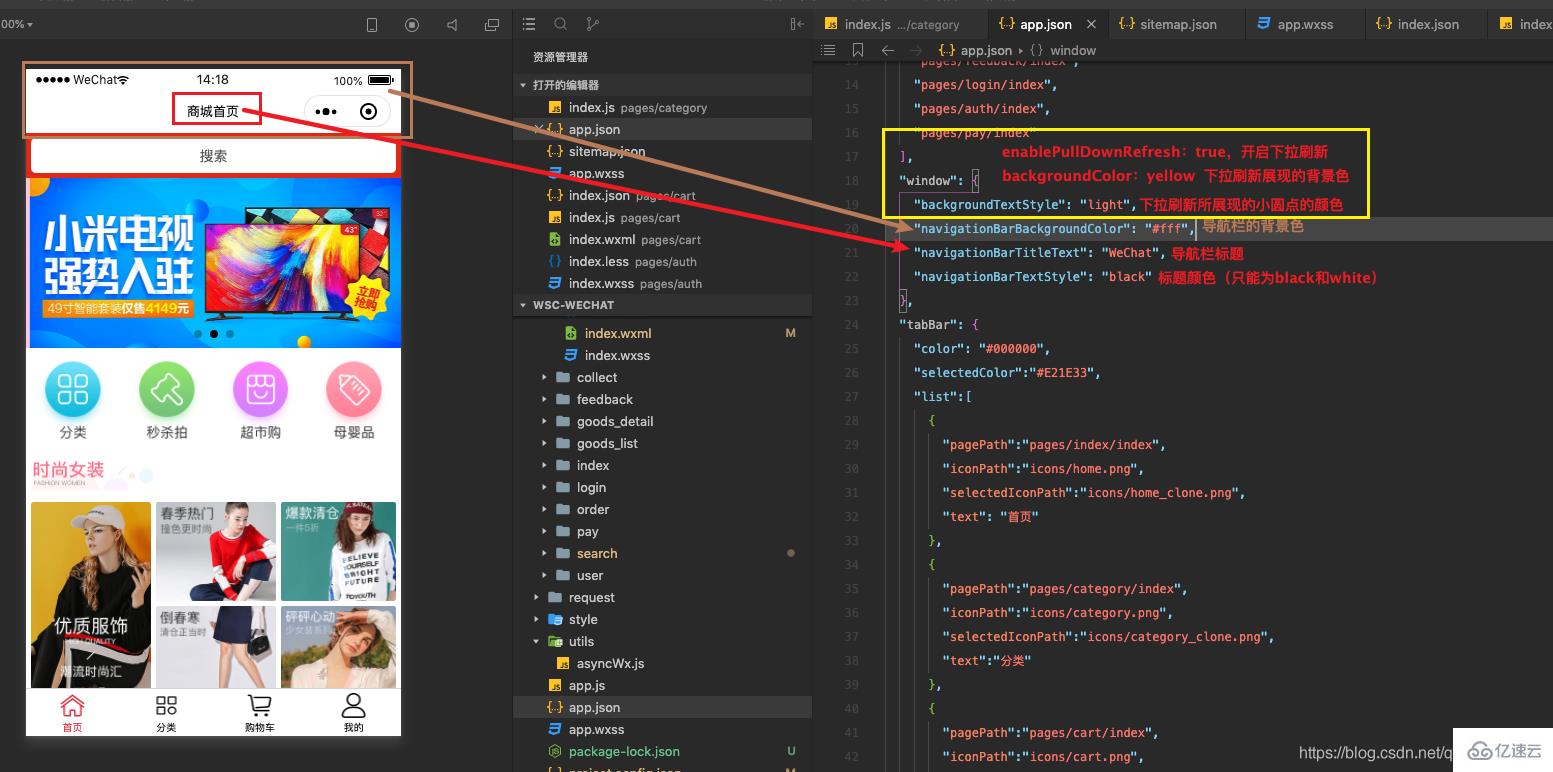Image resolution: width=1553 pixels, height=772 pixels.
Task: Open the mini program capsule three-dot menu
Action: pos(326,112)
